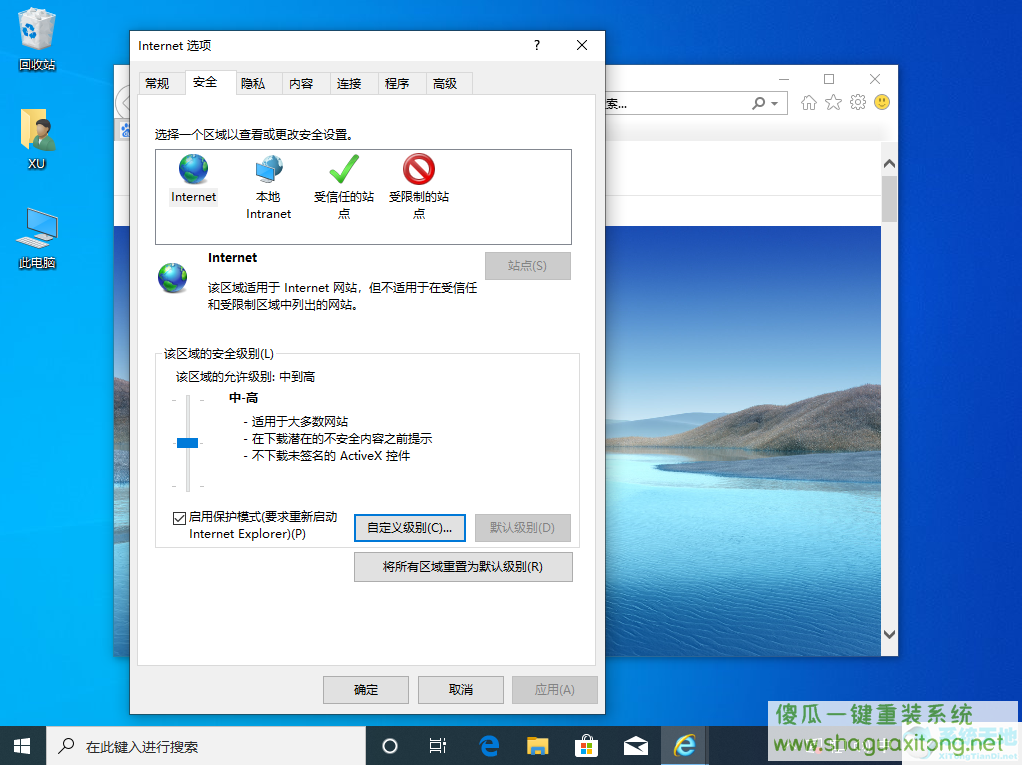This screenshot has height=765, width=1022.
Task: Click the taskbar search magnifier icon
Action: click(66, 745)
